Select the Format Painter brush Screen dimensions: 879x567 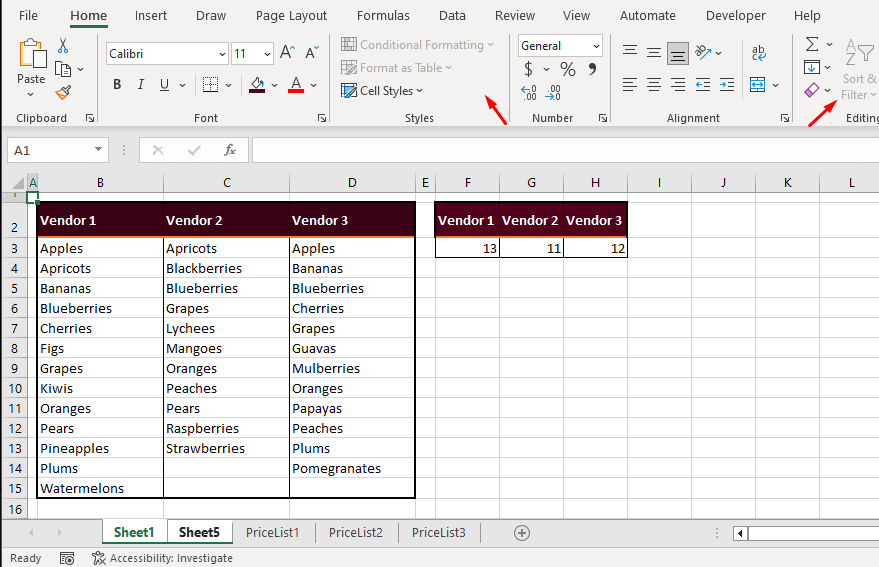pos(63,92)
